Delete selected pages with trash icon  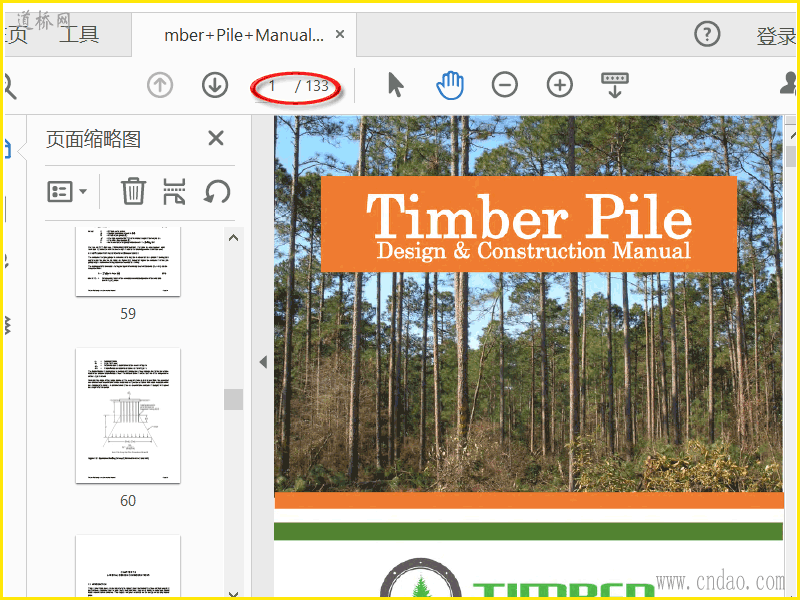pyautogui.click(x=134, y=191)
